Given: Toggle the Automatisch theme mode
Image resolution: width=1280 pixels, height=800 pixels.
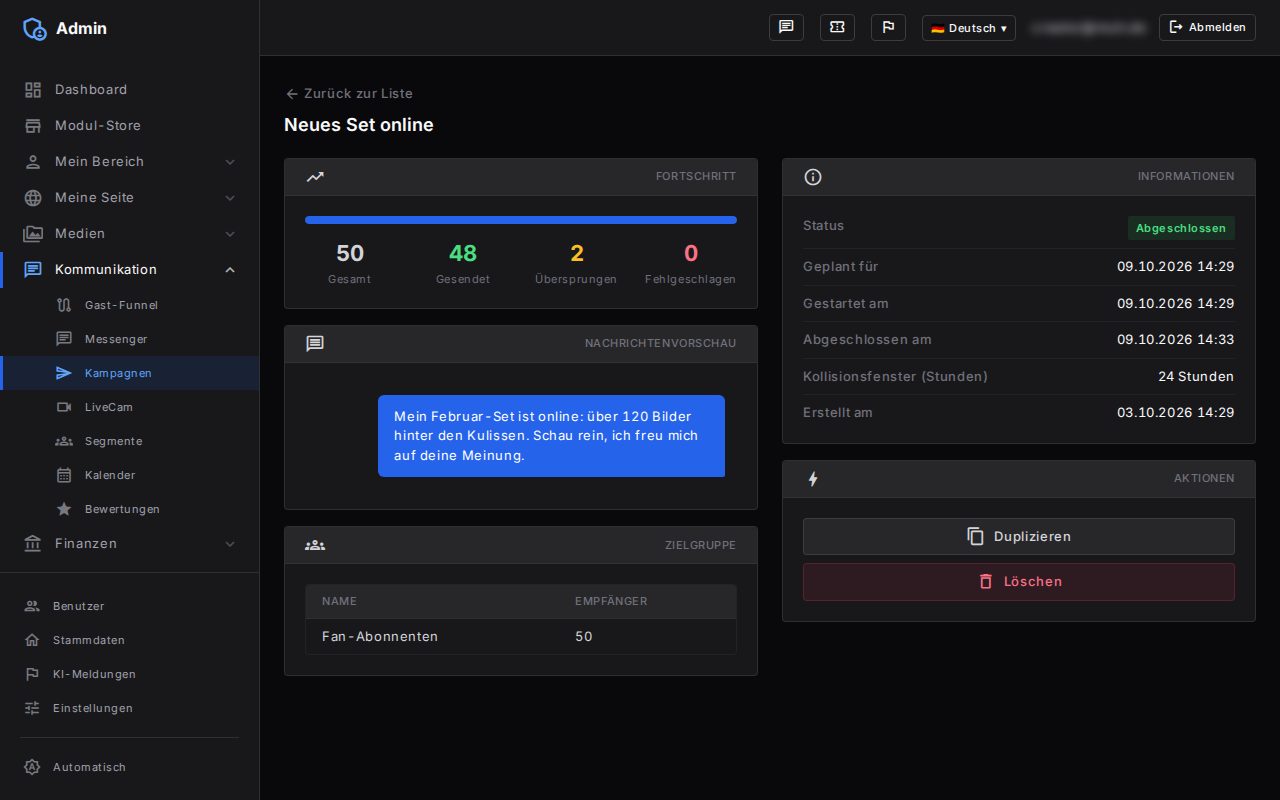Looking at the screenshot, I should coord(130,767).
